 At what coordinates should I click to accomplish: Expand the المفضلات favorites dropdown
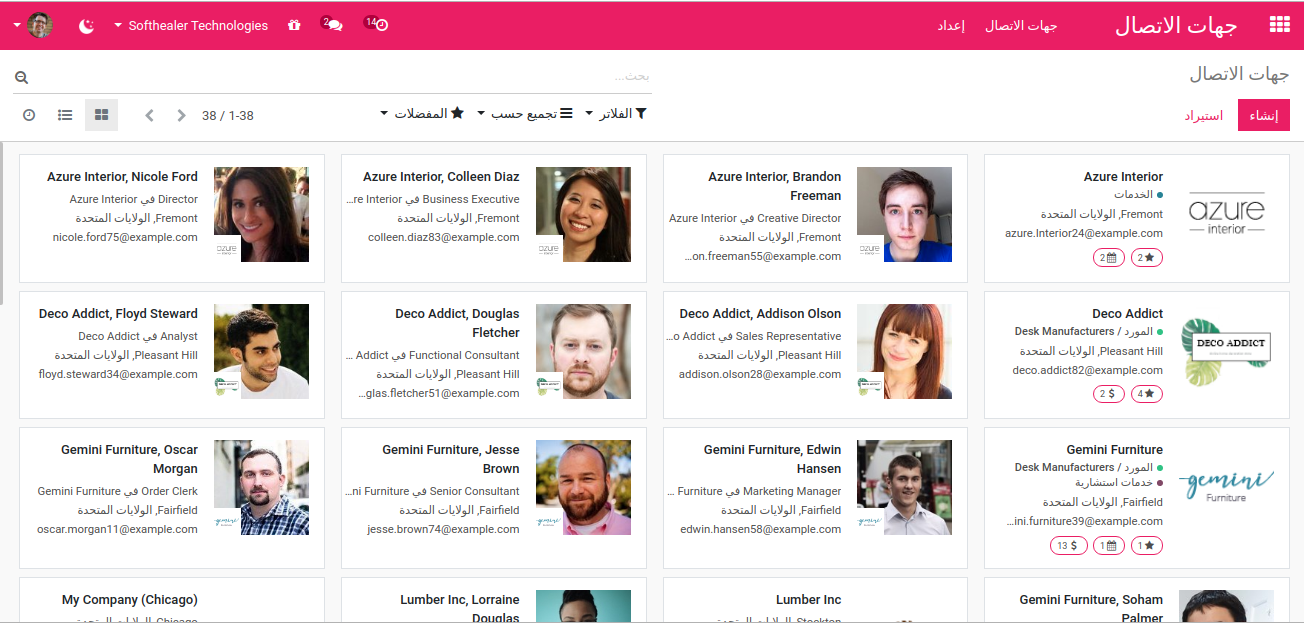click(422, 114)
